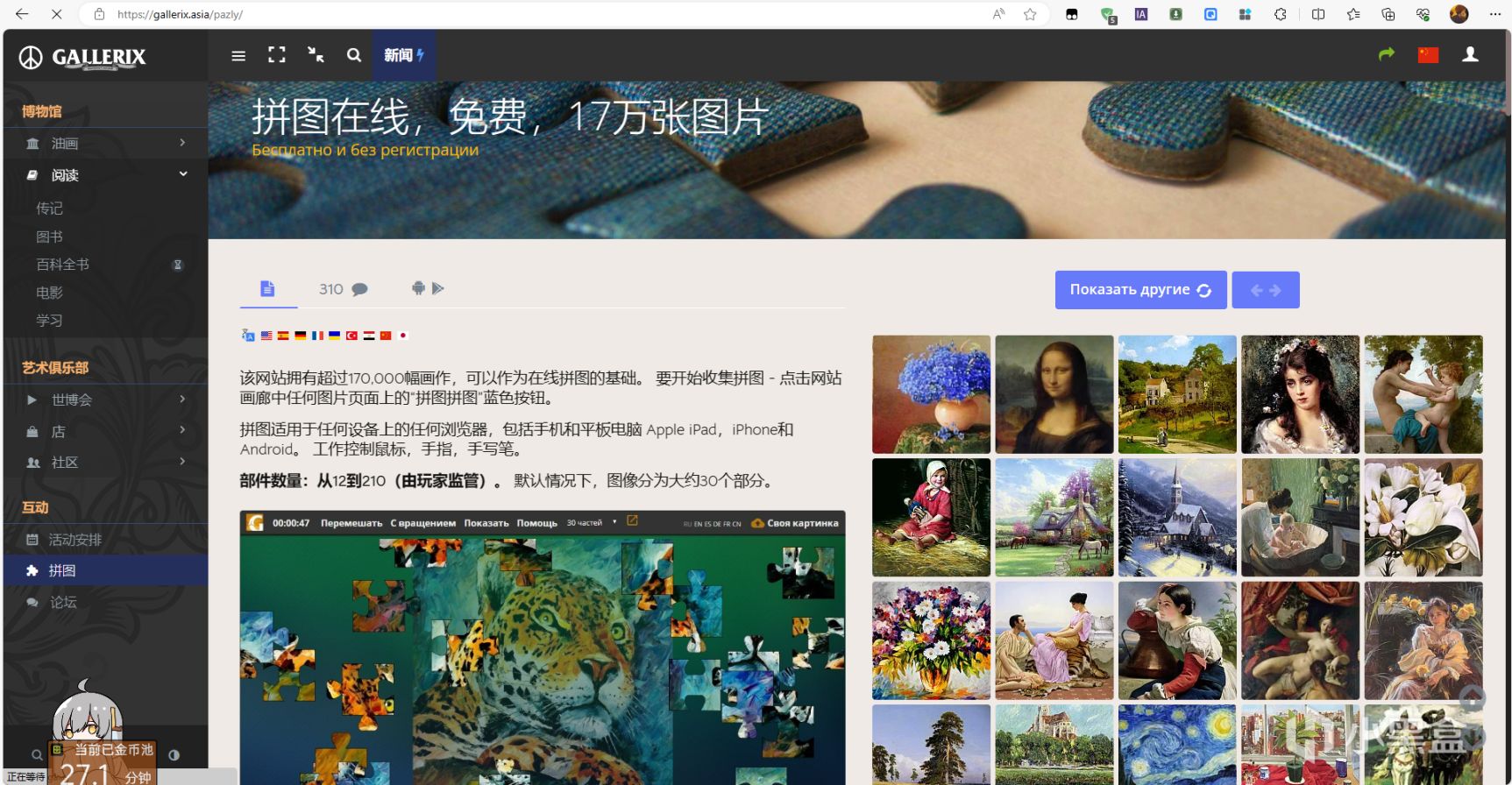The image size is (1512, 785).
Task: Click the collapse/shrink arrows icon
Action: [316, 55]
